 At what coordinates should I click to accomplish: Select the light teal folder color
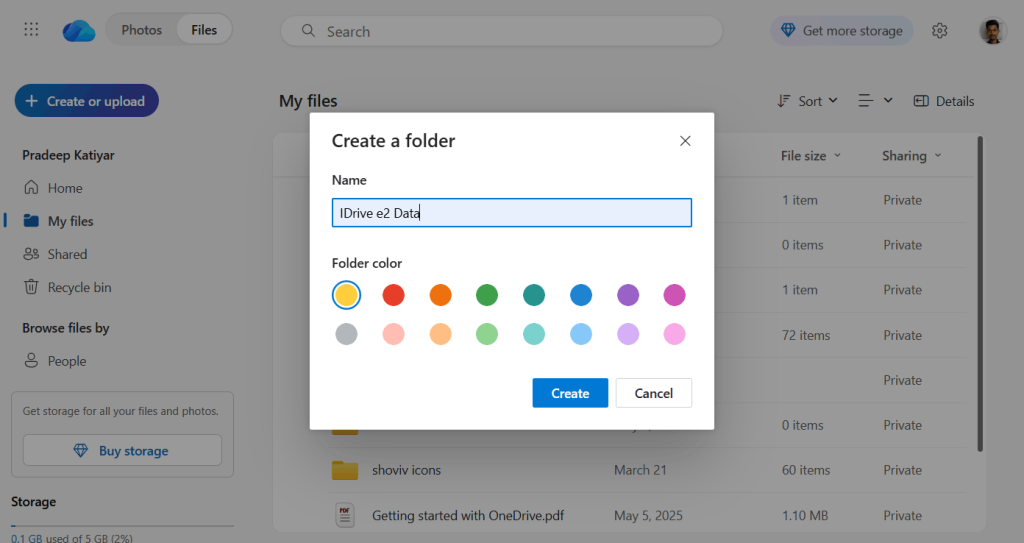tap(534, 334)
